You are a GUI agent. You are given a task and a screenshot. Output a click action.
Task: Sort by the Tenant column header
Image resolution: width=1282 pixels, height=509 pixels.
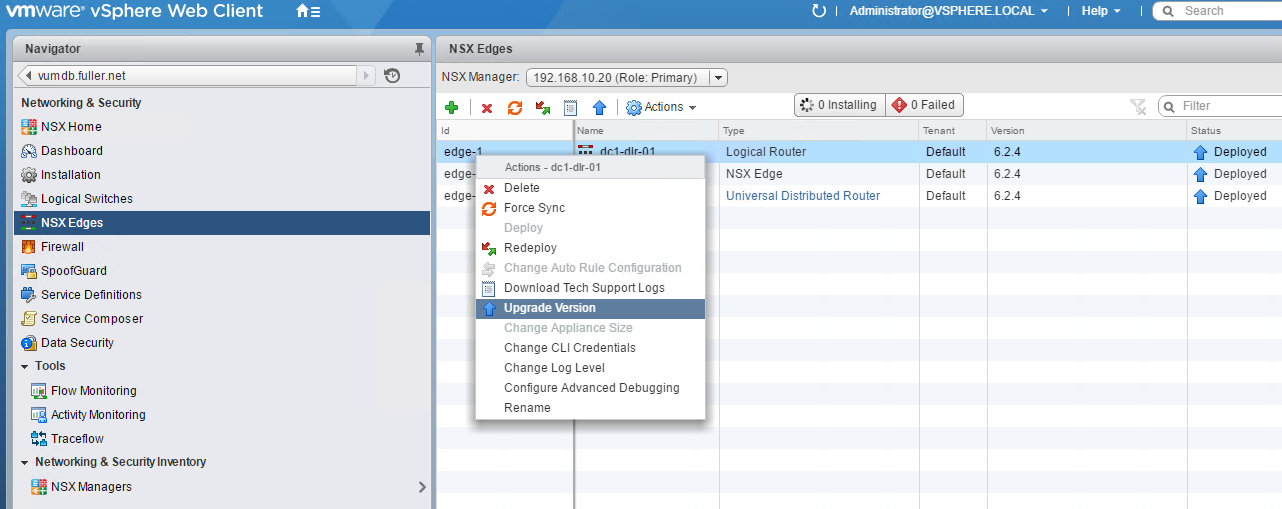[951, 131]
